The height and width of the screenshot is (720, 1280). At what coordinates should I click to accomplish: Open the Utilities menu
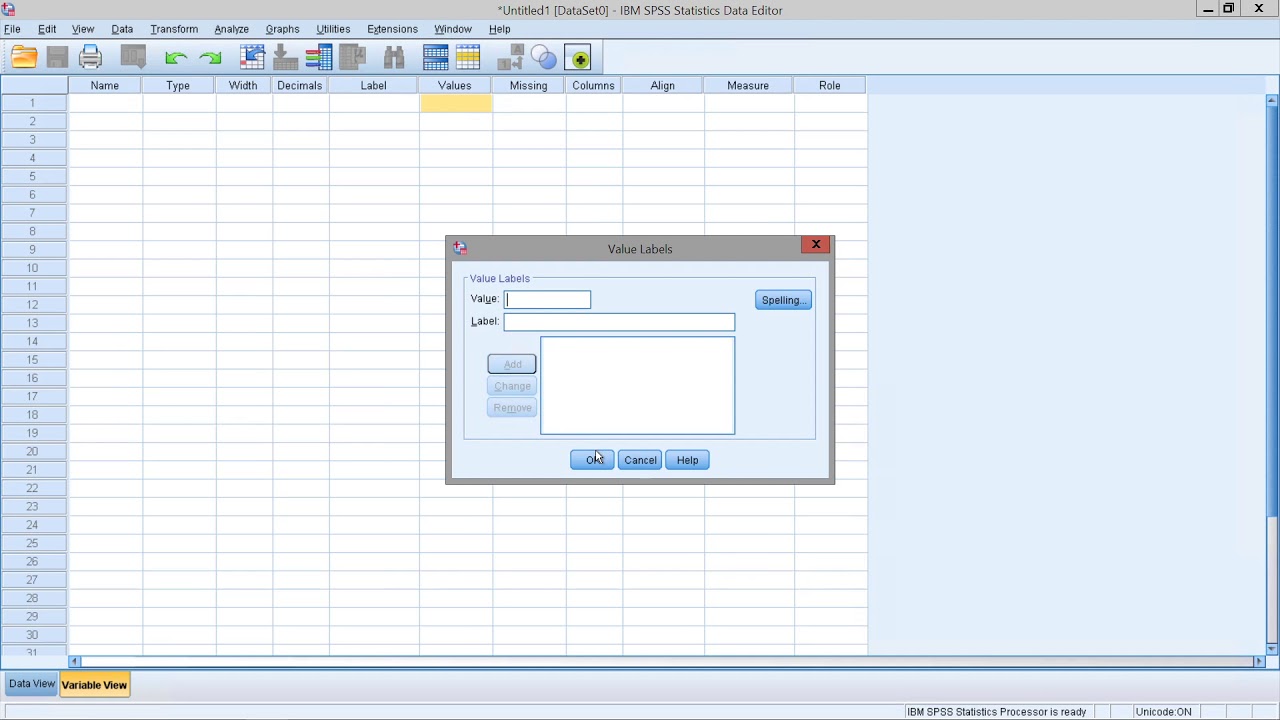click(x=333, y=29)
